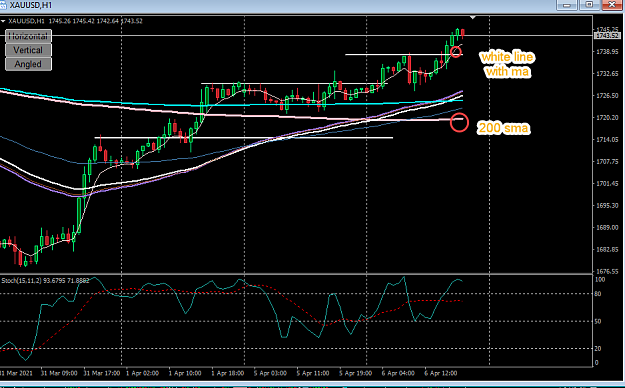The height and width of the screenshot is (388, 625).
Task: Click the Vertical line button
Action: point(28,50)
